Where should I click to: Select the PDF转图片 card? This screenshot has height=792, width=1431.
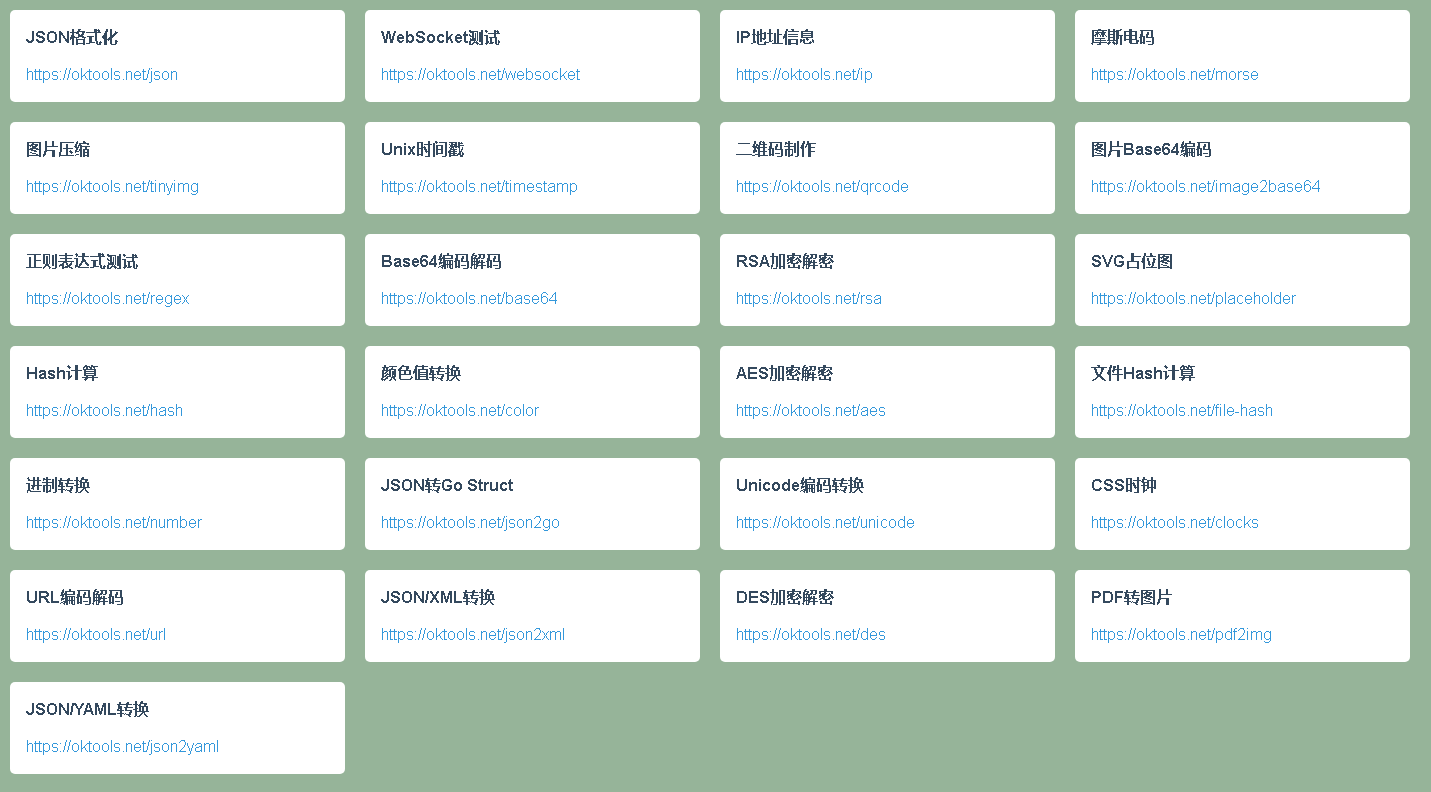pyautogui.click(x=1242, y=616)
